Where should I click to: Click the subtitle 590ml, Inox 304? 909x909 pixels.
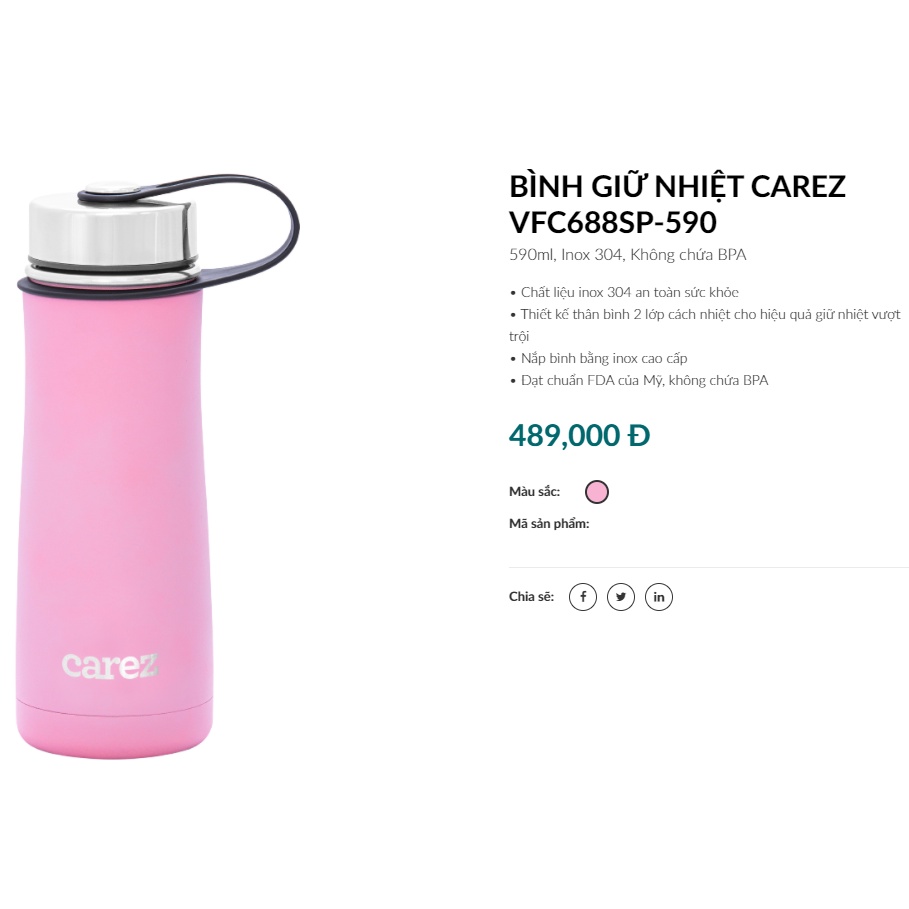coord(628,255)
